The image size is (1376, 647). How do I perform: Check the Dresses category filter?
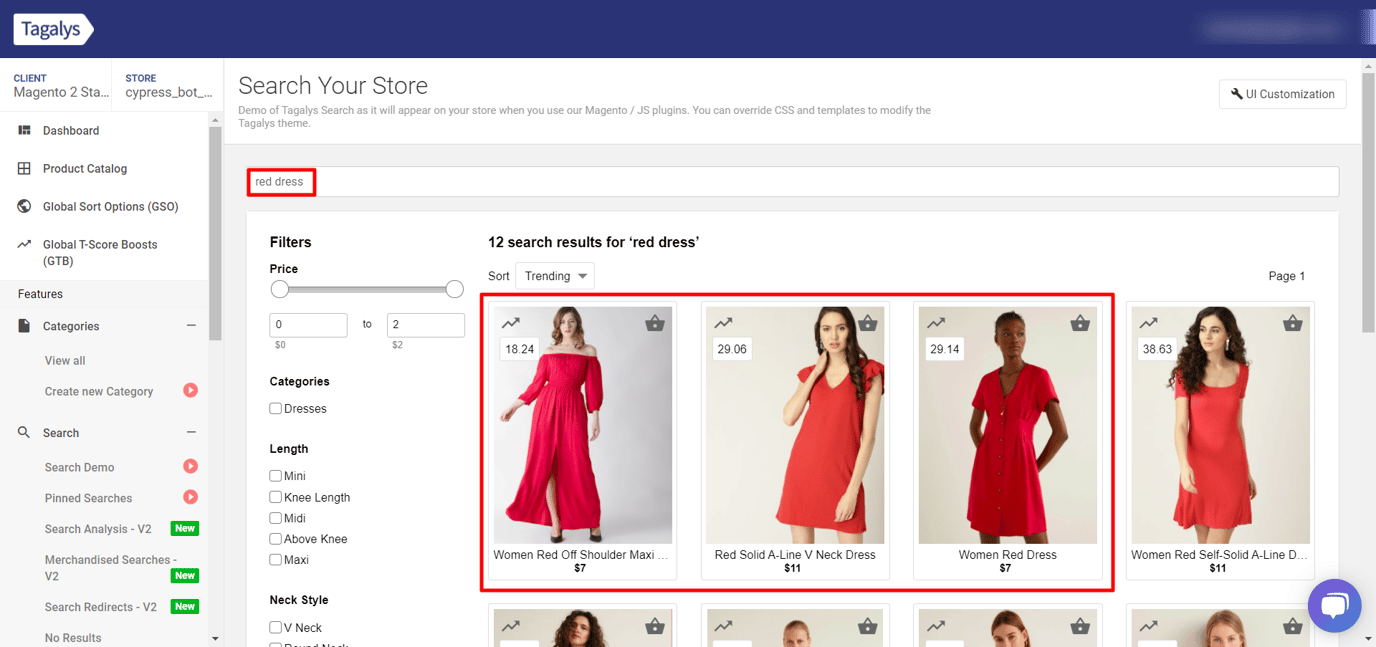(x=275, y=408)
